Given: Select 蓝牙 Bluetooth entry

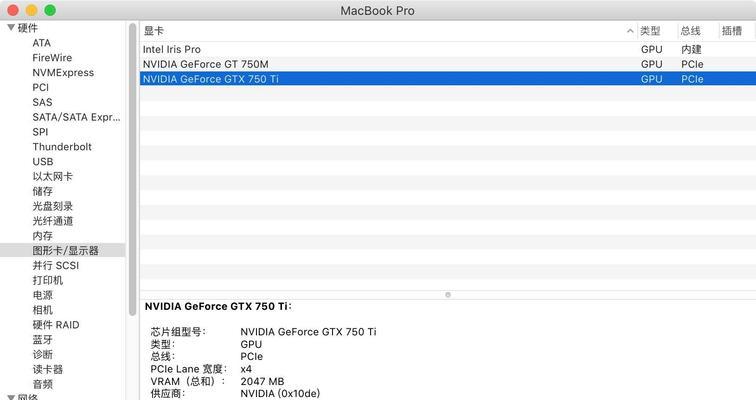Looking at the screenshot, I should [x=42, y=340].
